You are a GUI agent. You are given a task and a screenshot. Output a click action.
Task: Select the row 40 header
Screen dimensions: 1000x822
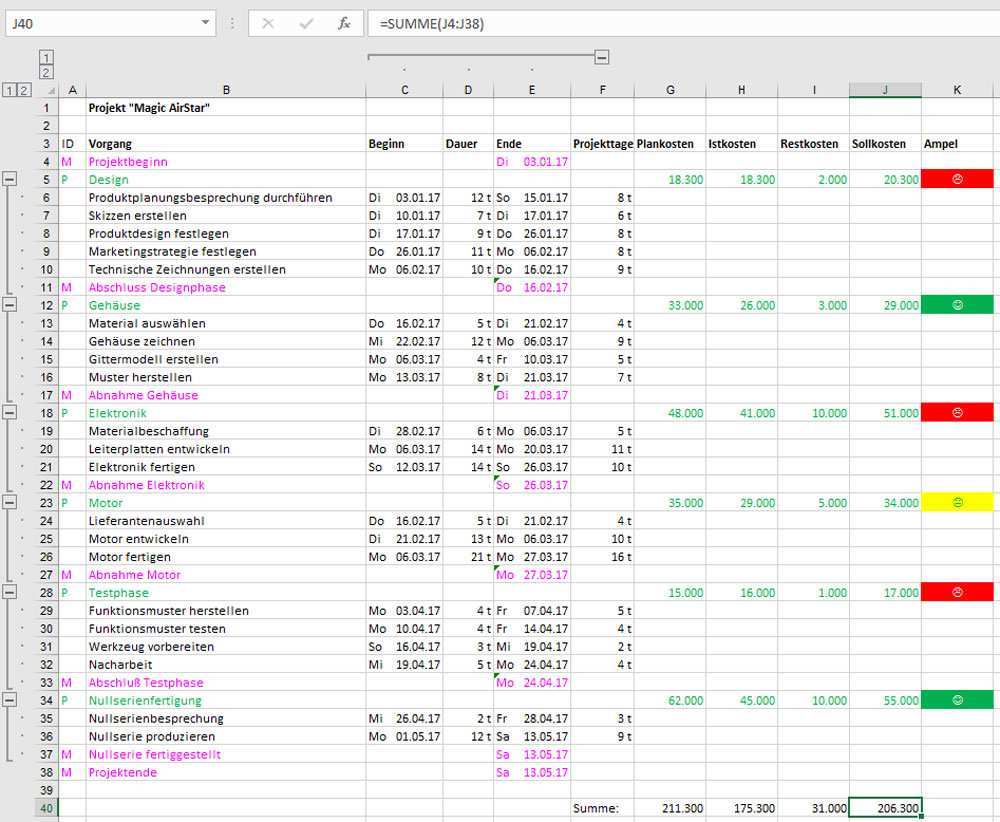tap(47, 808)
